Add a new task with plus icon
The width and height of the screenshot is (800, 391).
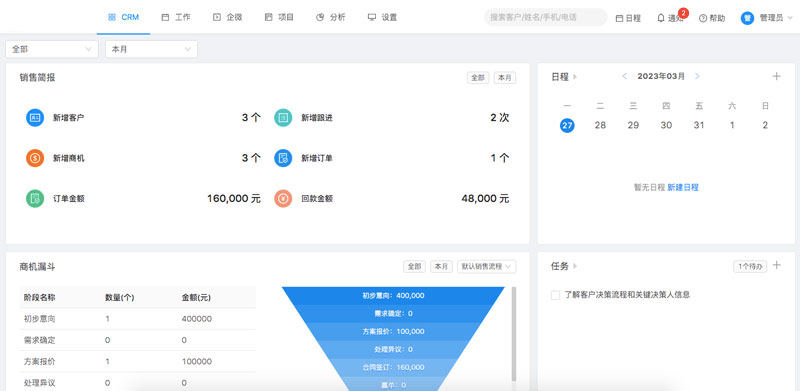[x=777, y=265]
